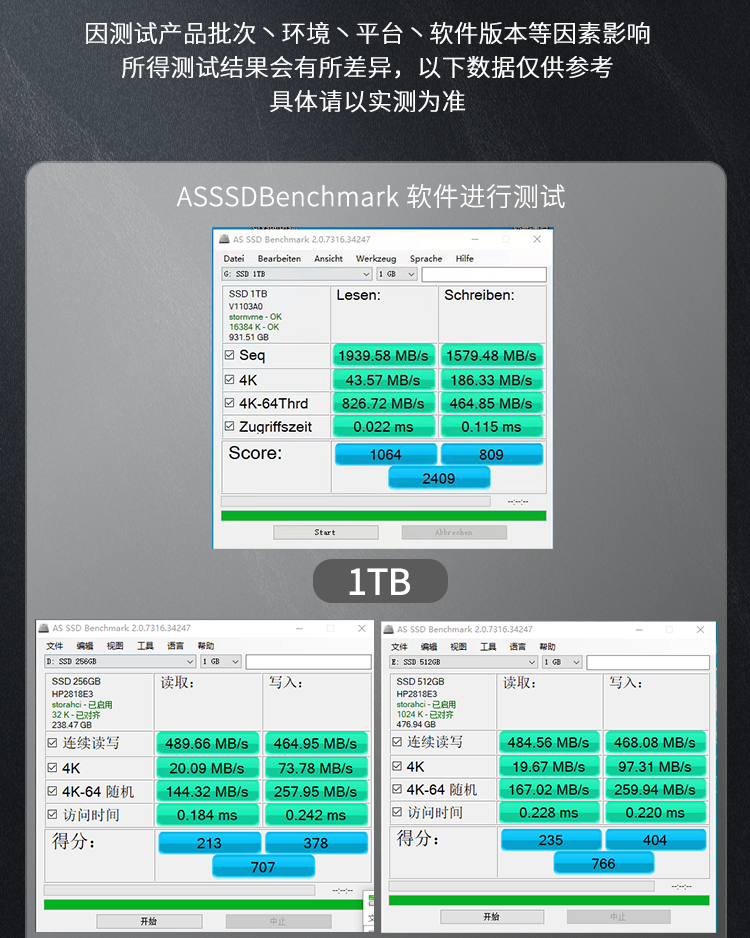Open the 1 GB size dropdown in 1TB window
Screen dimensions: 750x938
click(396, 274)
